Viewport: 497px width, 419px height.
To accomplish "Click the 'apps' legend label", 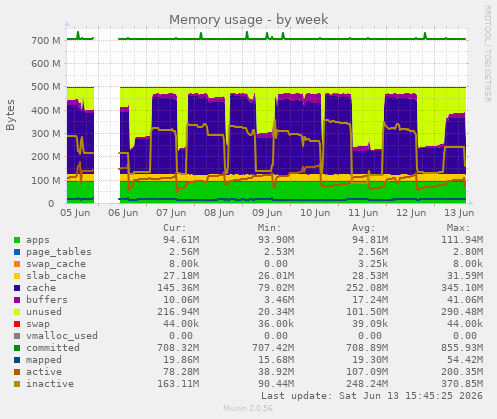I will (x=38, y=240).
